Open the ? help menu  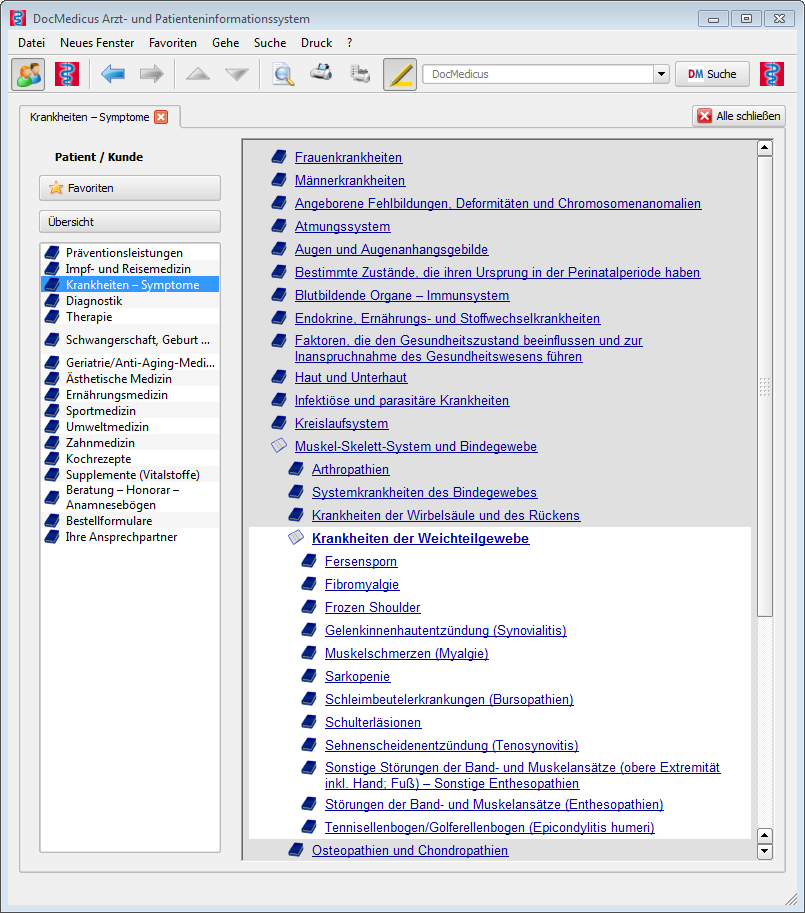[349, 43]
